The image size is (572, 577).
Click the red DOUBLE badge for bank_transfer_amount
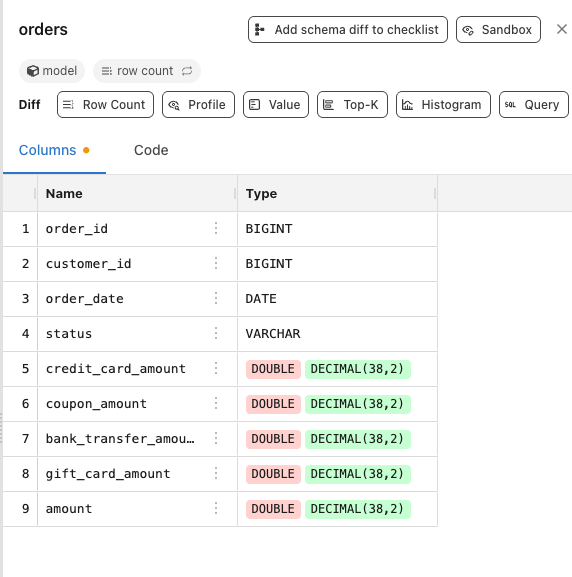tap(273, 439)
